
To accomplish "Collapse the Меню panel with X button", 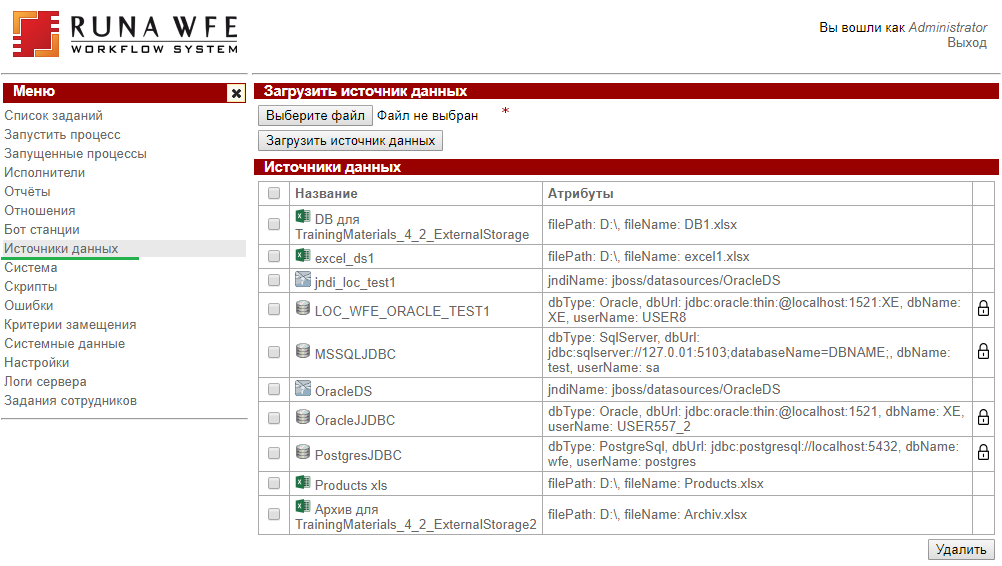I will click(x=236, y=93).
